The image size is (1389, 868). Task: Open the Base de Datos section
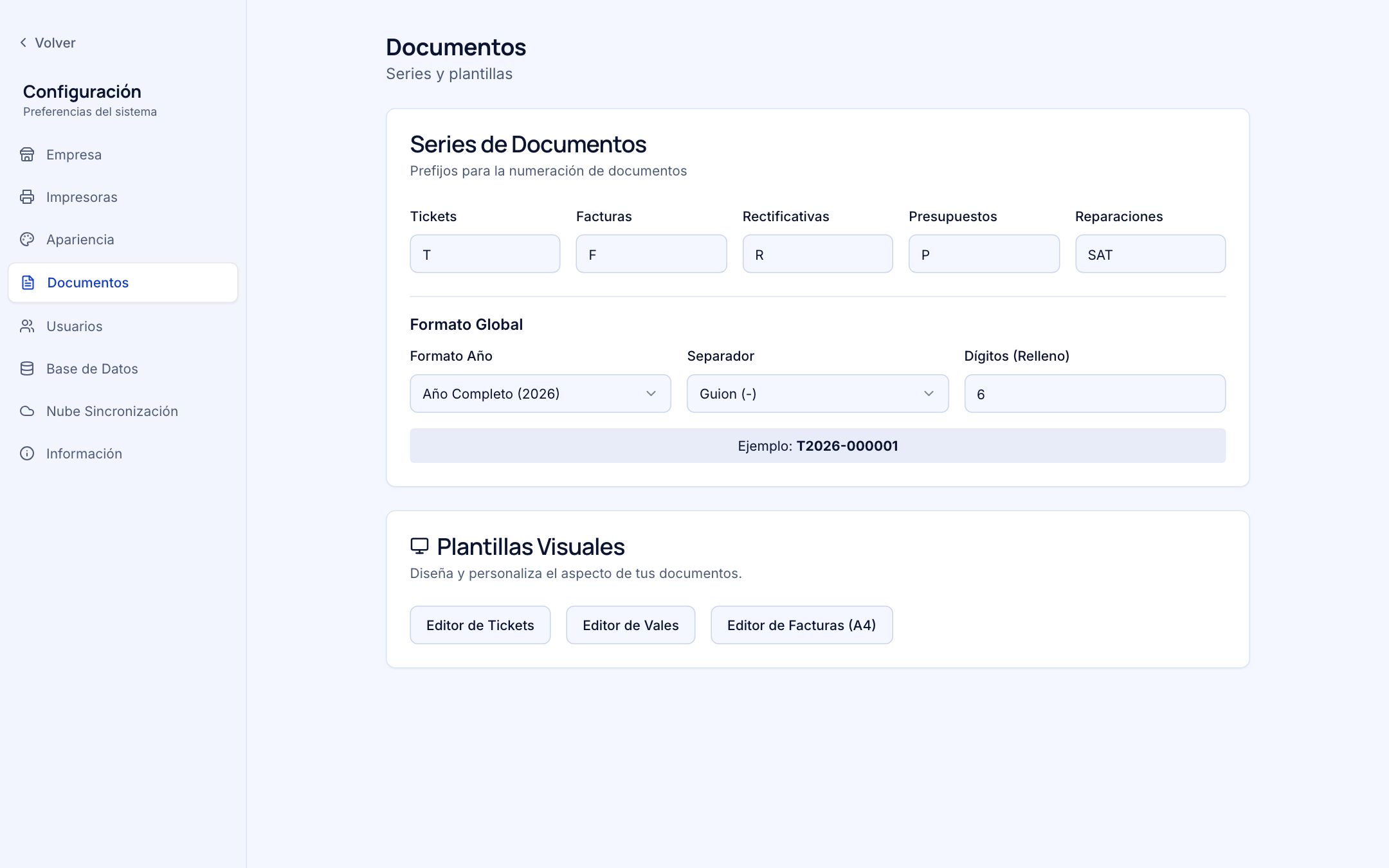pyautogui.click(x=123, y=368)
